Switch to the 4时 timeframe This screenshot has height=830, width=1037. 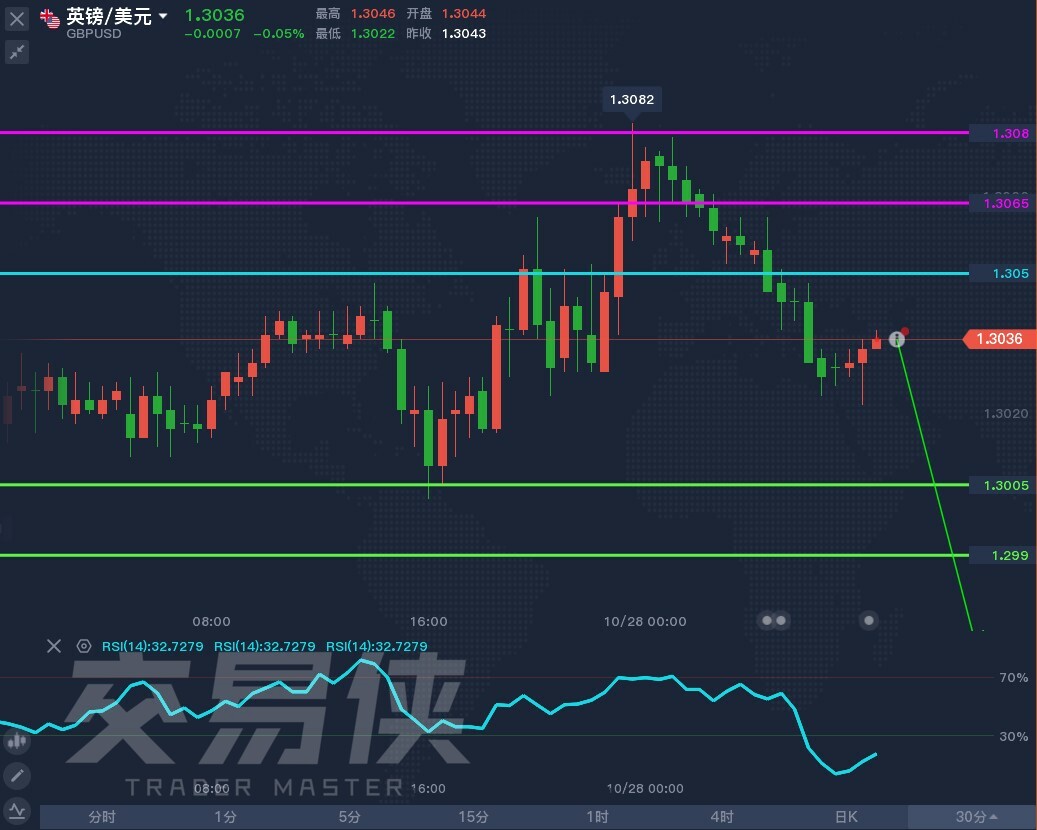pyautogui.click(x=722, y=817)
